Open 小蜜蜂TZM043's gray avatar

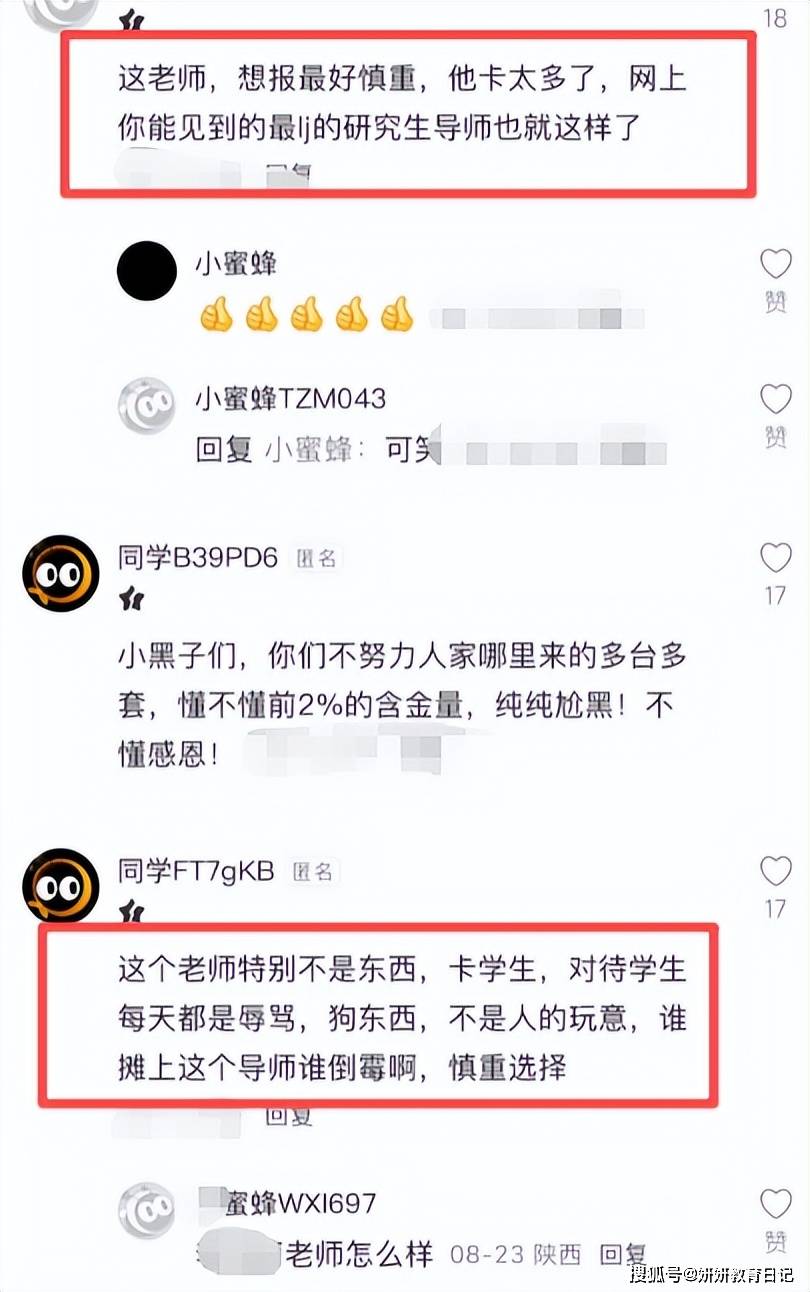point(147,405)
